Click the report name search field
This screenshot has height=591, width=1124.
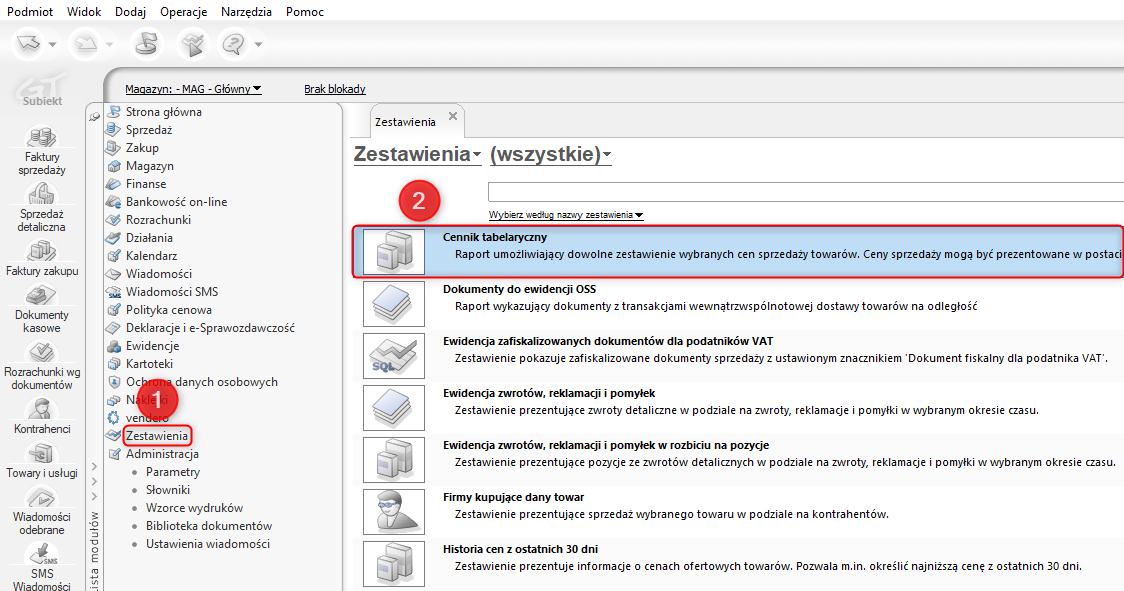pyautogui.click(x=806, y=192)
